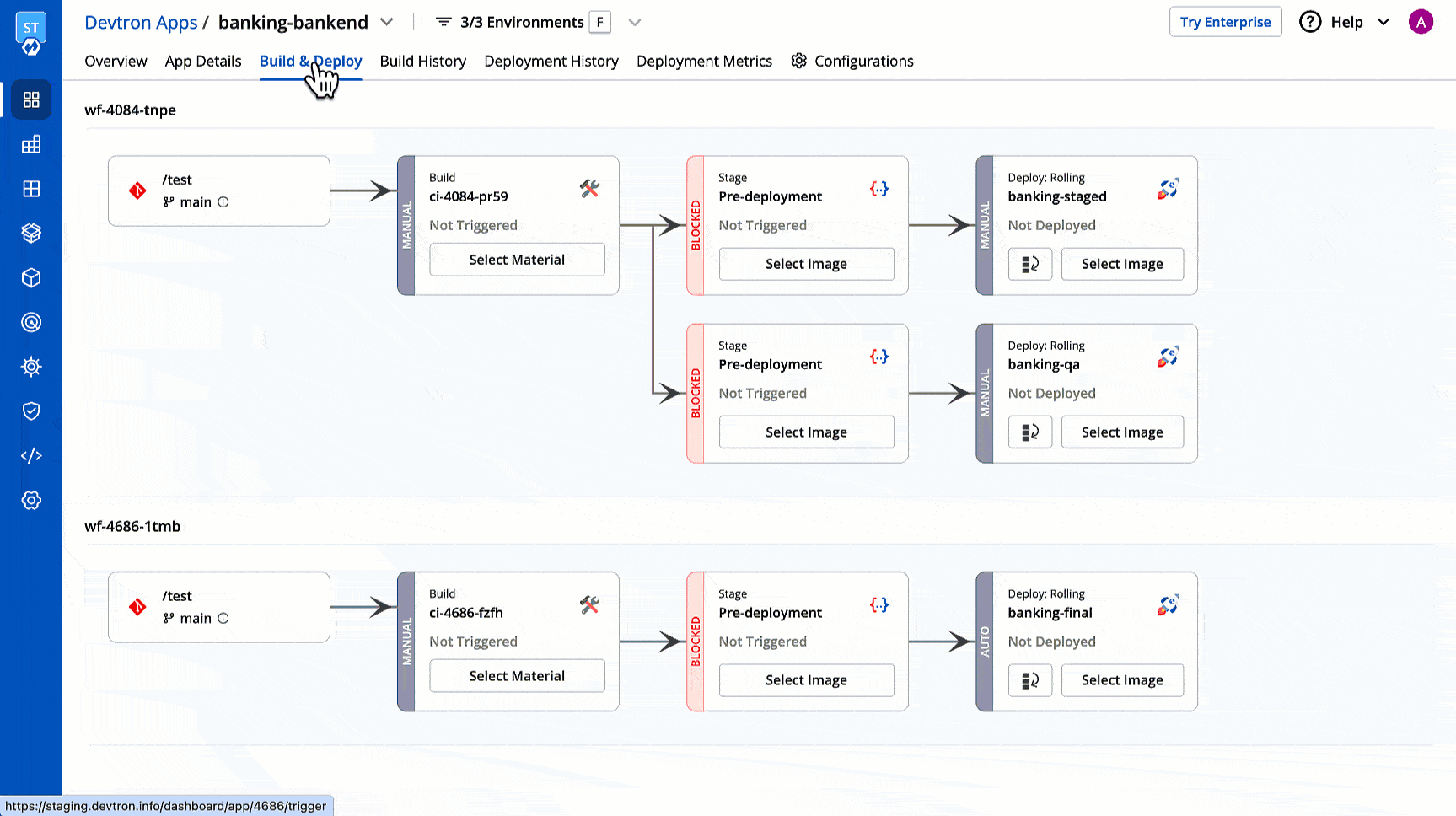Open global settings gear in sidebar
This screenshot has height=816, width=1456.
coord(31,501)
